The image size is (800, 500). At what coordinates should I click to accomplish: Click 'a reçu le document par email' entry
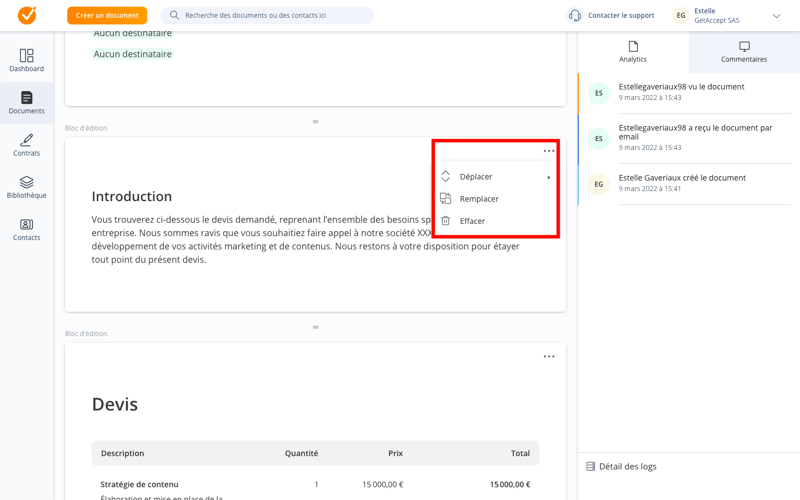pyautogui.click(x=695, y=132)
